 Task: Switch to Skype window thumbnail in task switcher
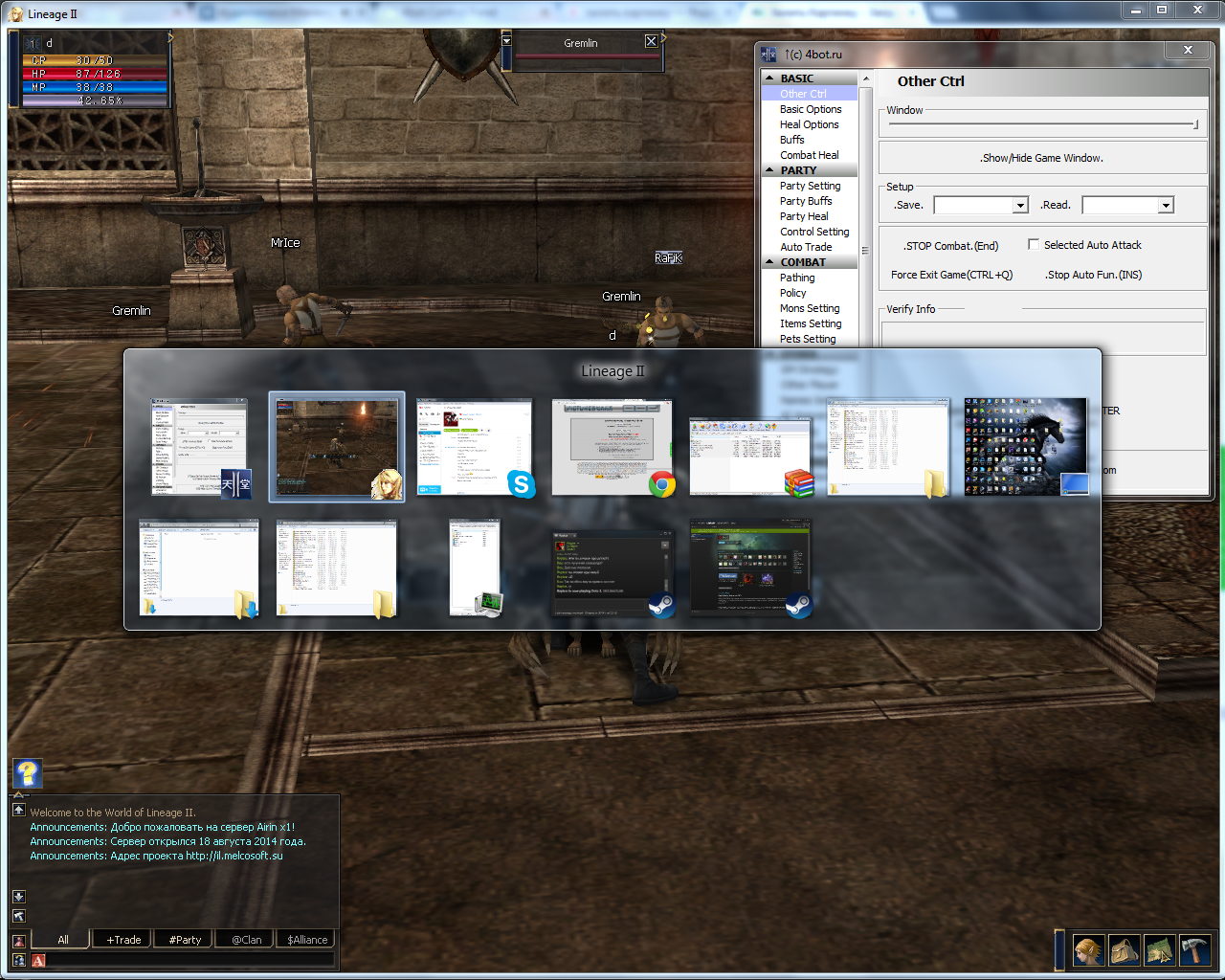pyautogui.click(x=474, y=447)
